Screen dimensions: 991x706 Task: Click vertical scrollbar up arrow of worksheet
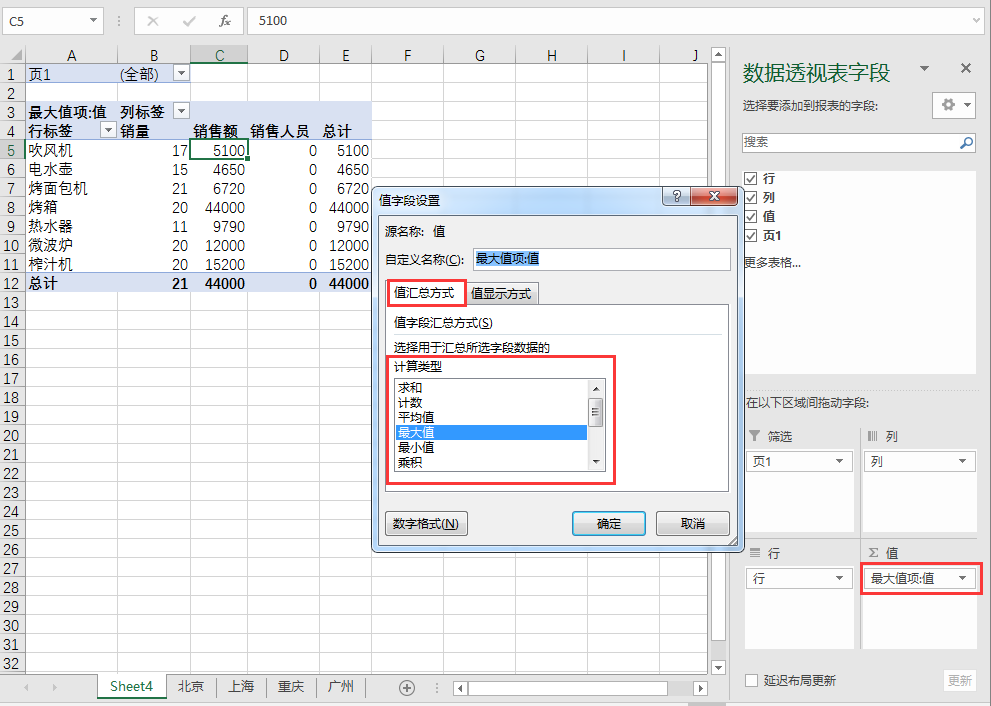[718, 54]
